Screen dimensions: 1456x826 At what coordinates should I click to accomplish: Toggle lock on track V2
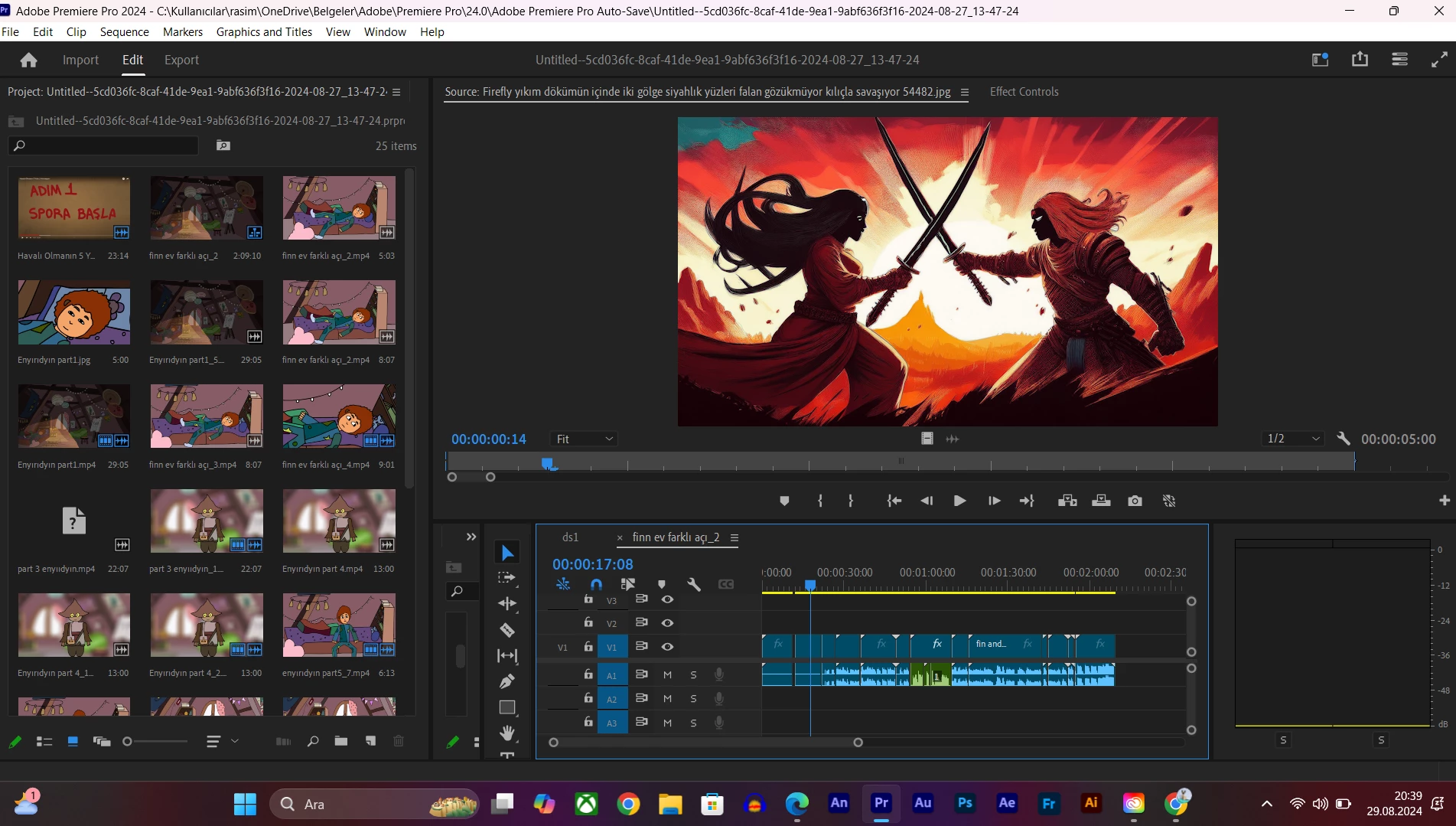[588, 622]
